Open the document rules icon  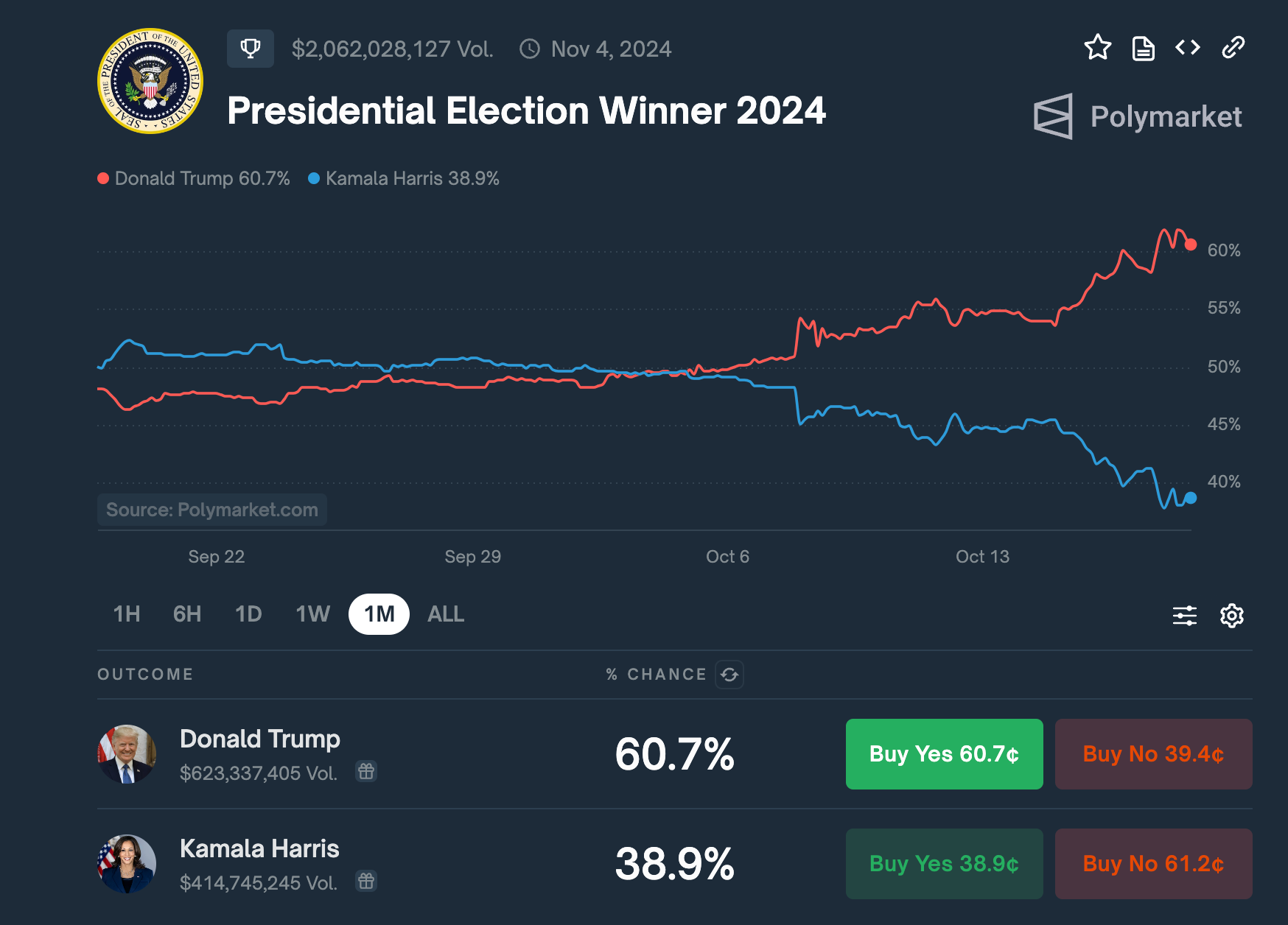tap(1143, 49)
